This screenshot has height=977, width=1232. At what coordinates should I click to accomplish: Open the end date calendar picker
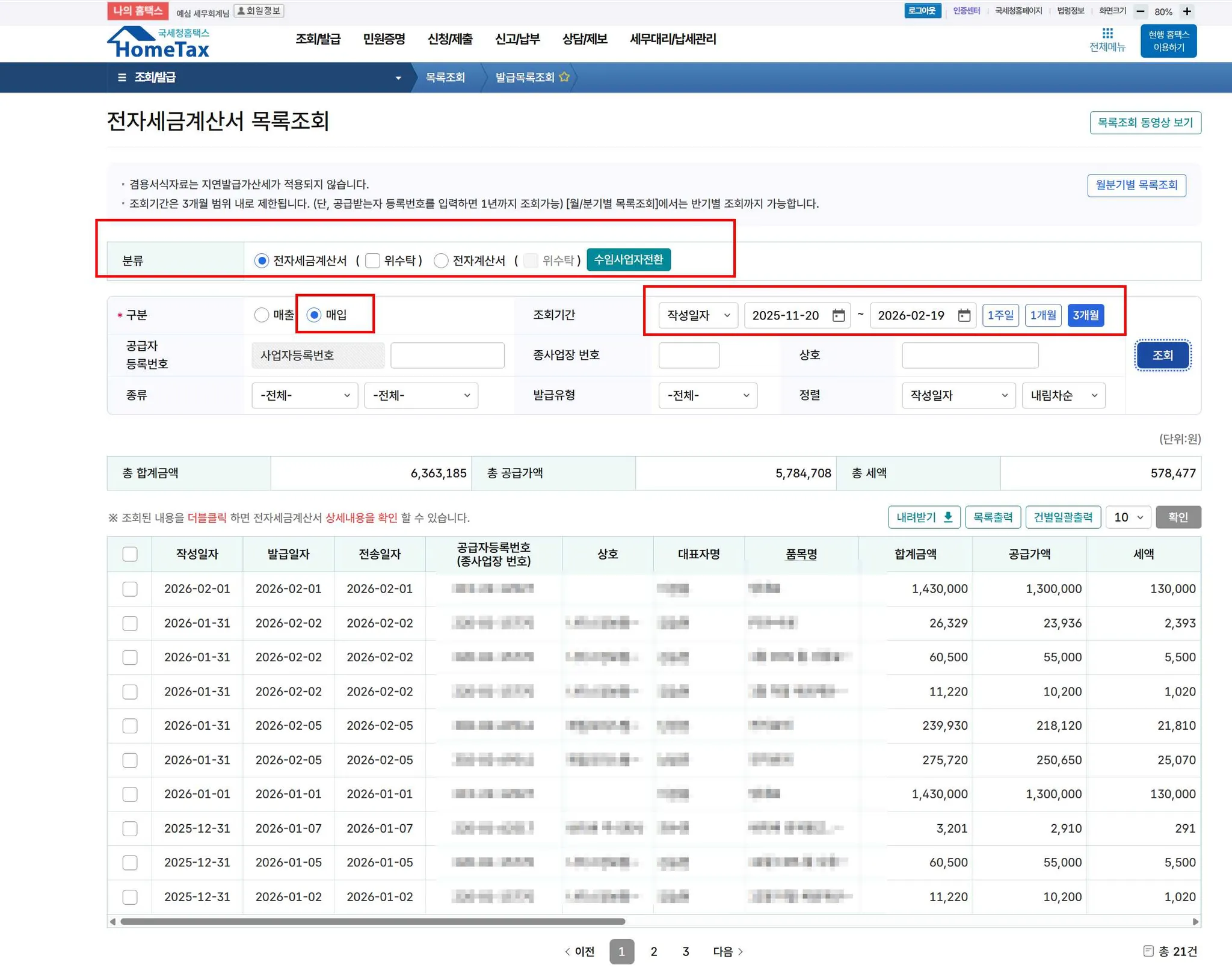coord(964,315)
